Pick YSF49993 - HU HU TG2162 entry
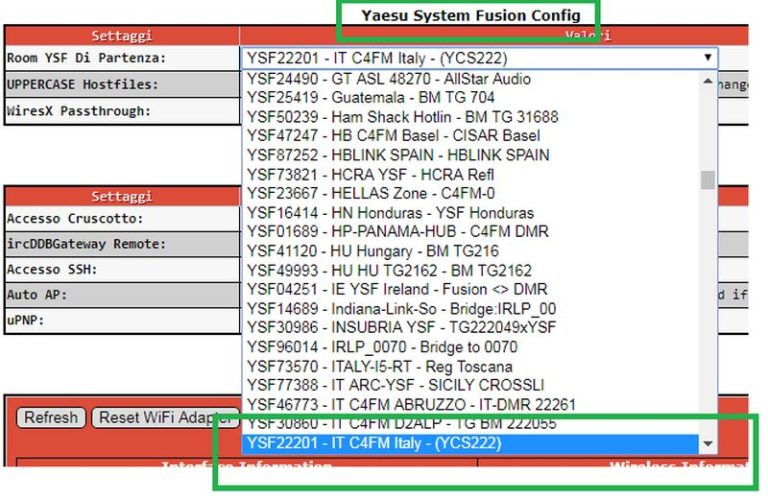The width and height of the screenshot is (768, 499). [471, 270]
